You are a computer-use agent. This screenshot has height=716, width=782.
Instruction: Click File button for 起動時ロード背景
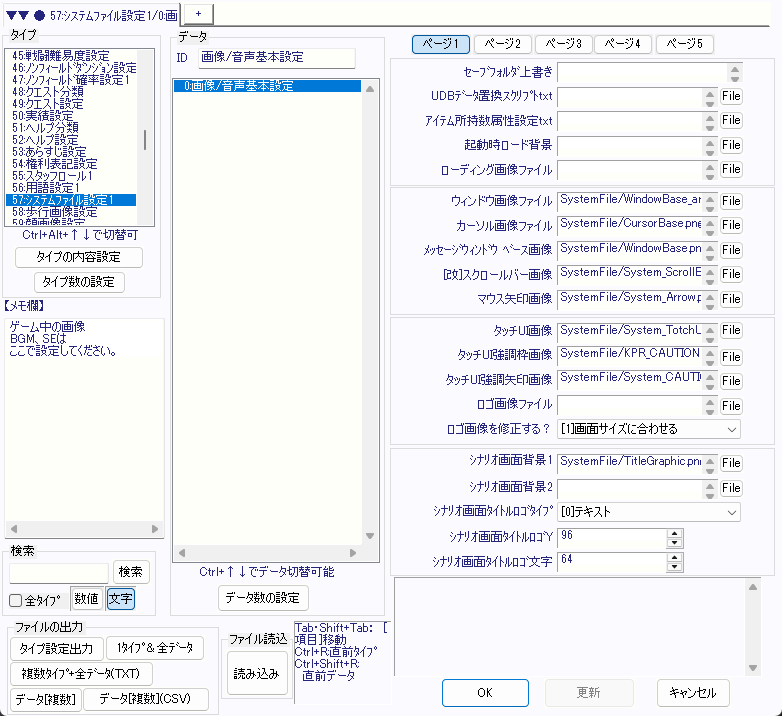[x=731, y=145]
